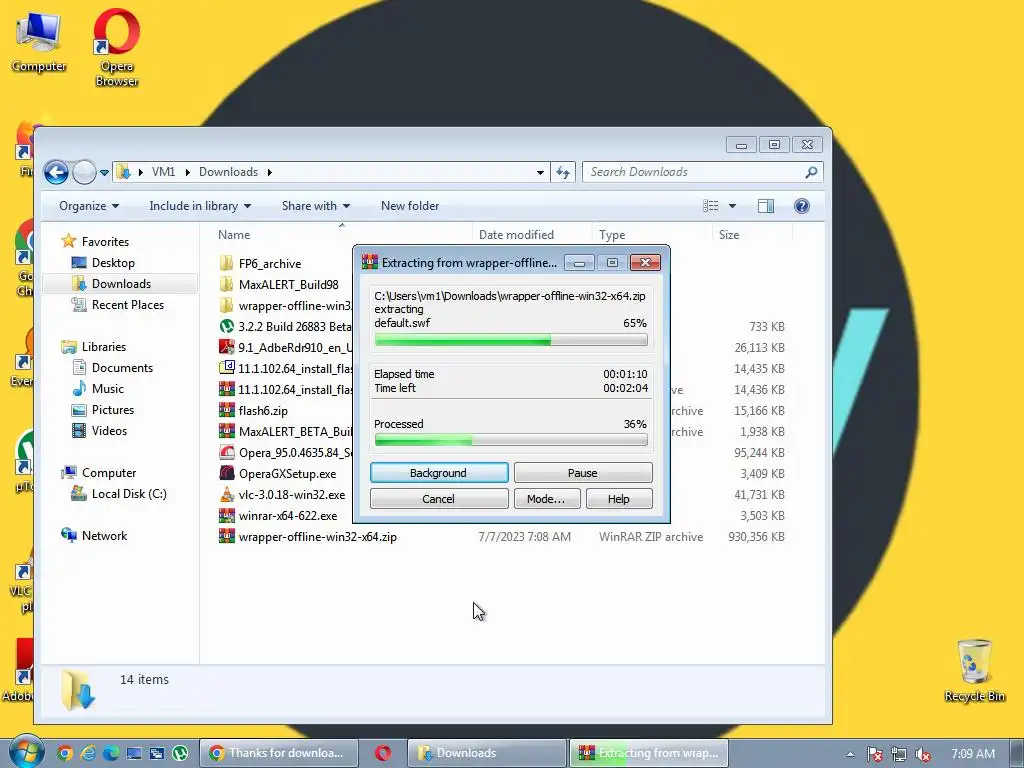The width and height of the screenshot is (1024, 768).
Task: Open Recycle Bin desktop icon
Action: 974,670
